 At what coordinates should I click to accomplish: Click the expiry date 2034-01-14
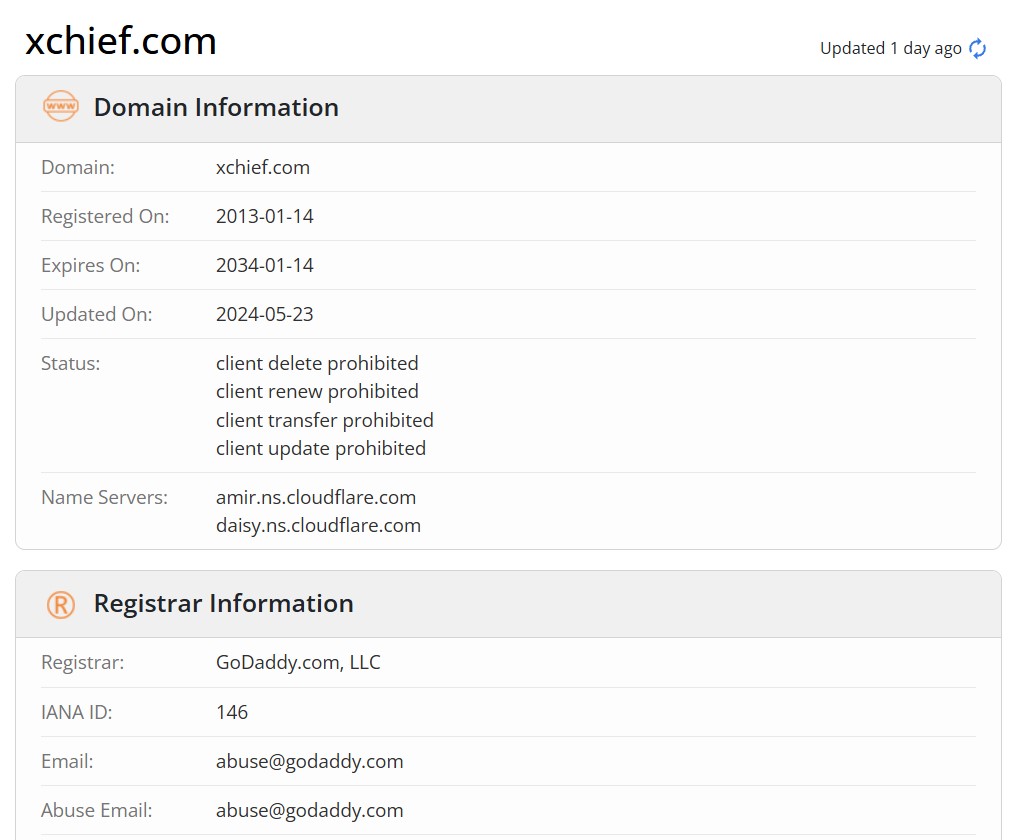[264, 266]
